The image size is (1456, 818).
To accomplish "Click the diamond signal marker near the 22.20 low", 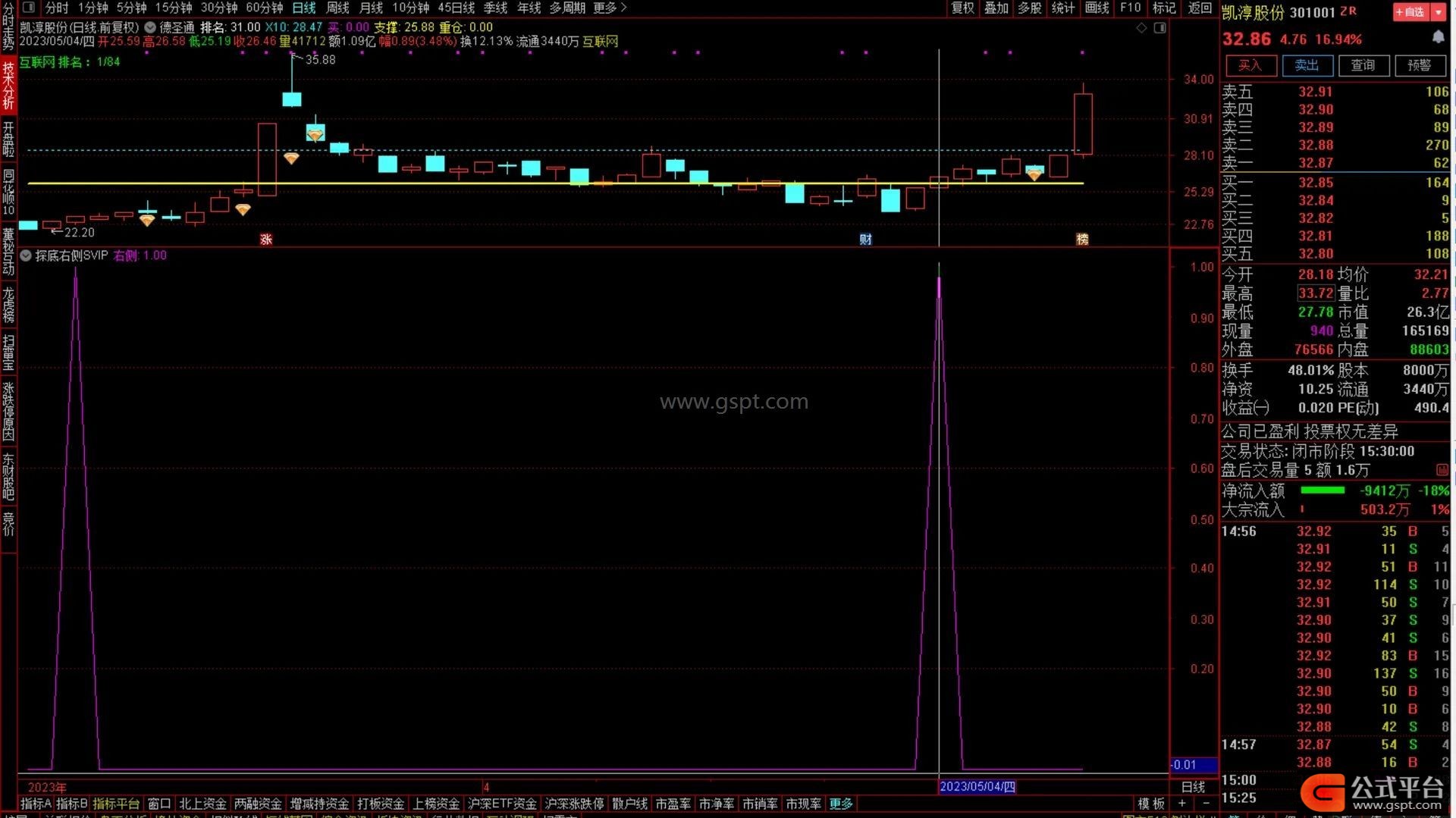I will (x=147, y=220).
